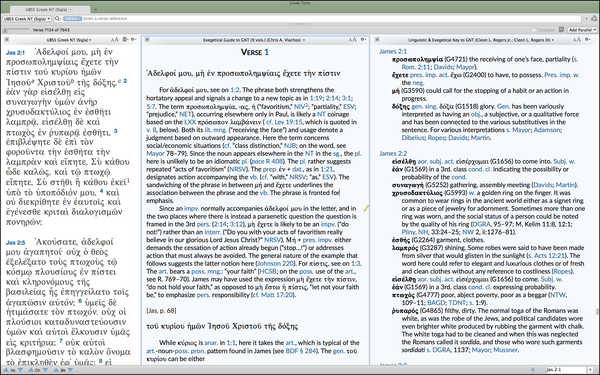Click the pencil note marker in guide pane
The image size is (600, 375).
(x=366, y=208)
